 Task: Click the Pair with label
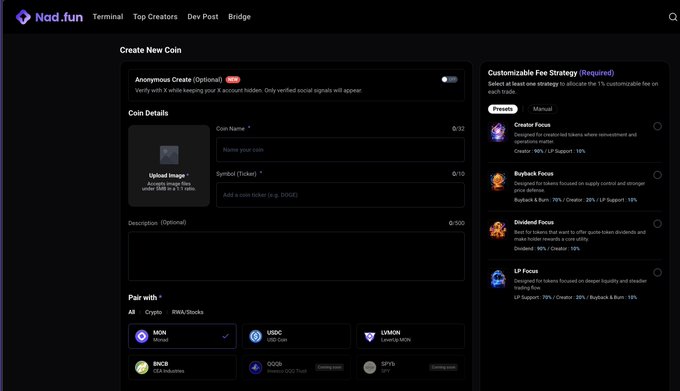click(142, 297)
